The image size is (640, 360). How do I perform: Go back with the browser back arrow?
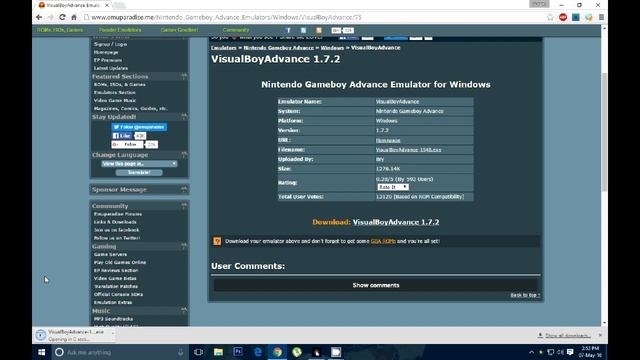(x=39, y=17)
